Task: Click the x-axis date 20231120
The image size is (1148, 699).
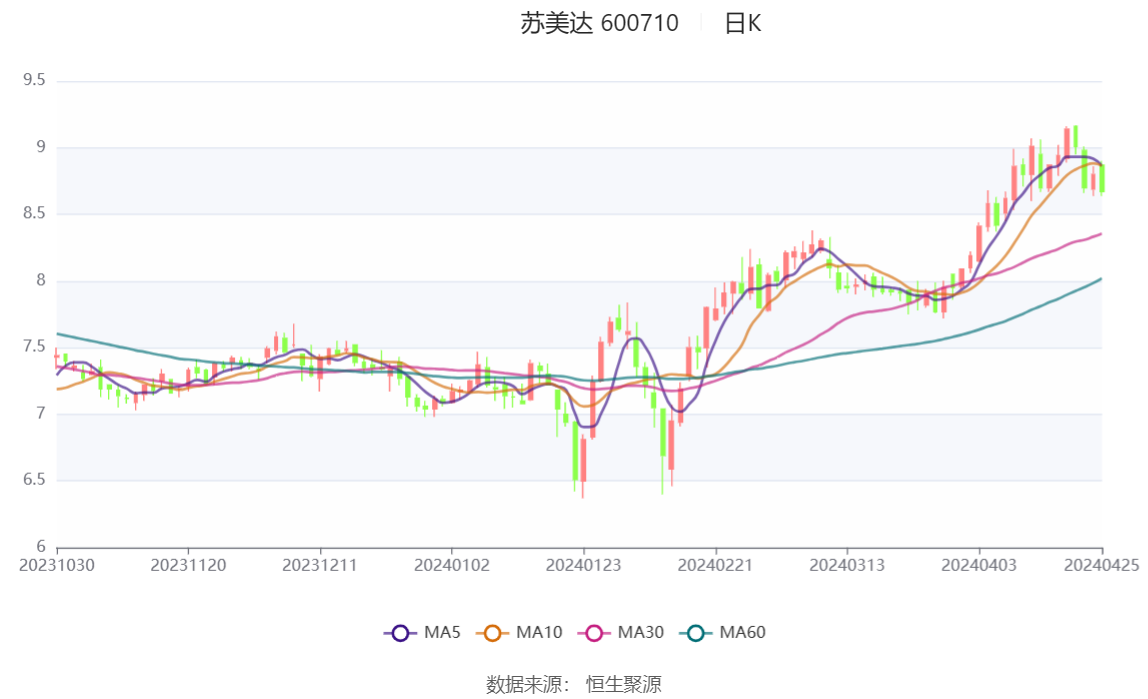Action: [188, 566]
